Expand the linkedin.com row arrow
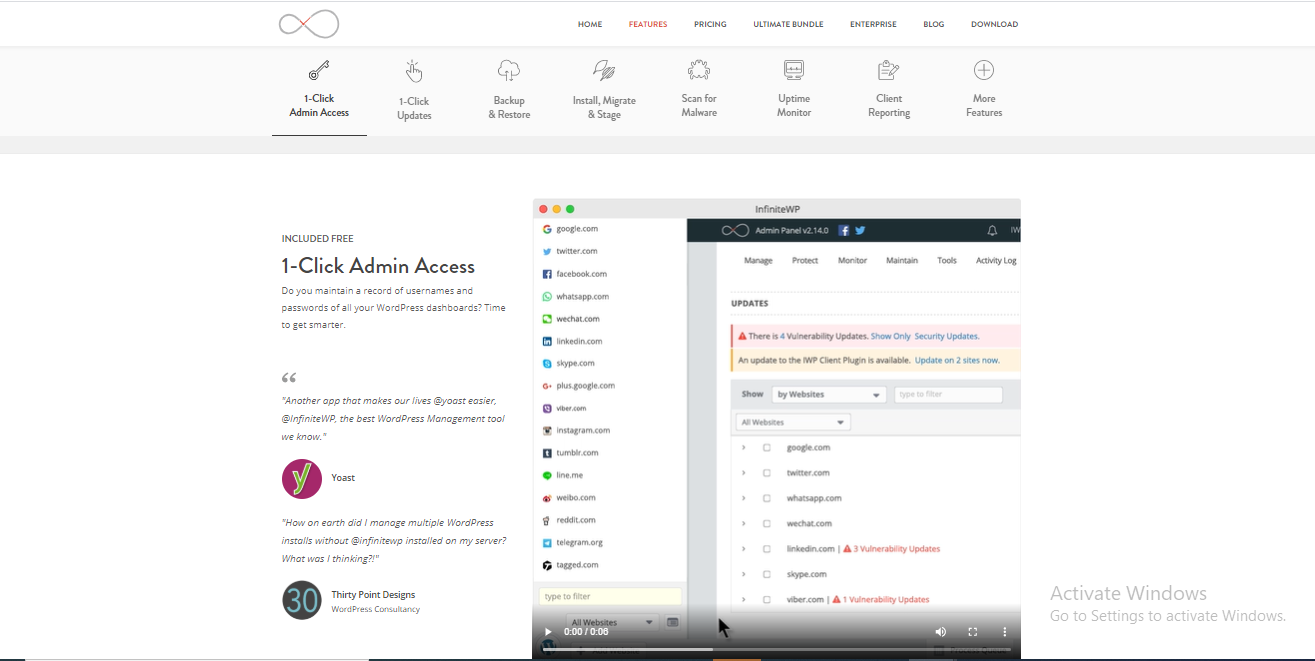1315x661 pixels. tap(743, 549)
